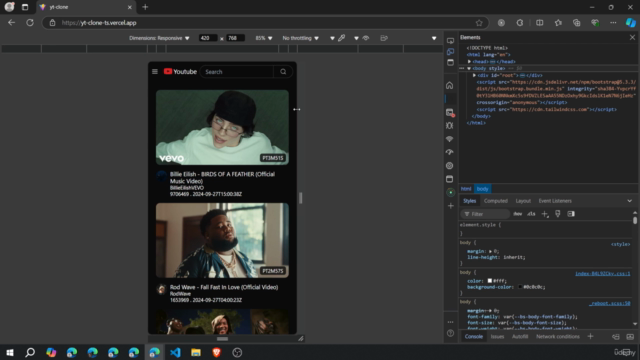Screen dimensions: 640x360
Task: Open Billie Eilish video thumbnail
Action: pyautogui.click(x=222, y=127)
